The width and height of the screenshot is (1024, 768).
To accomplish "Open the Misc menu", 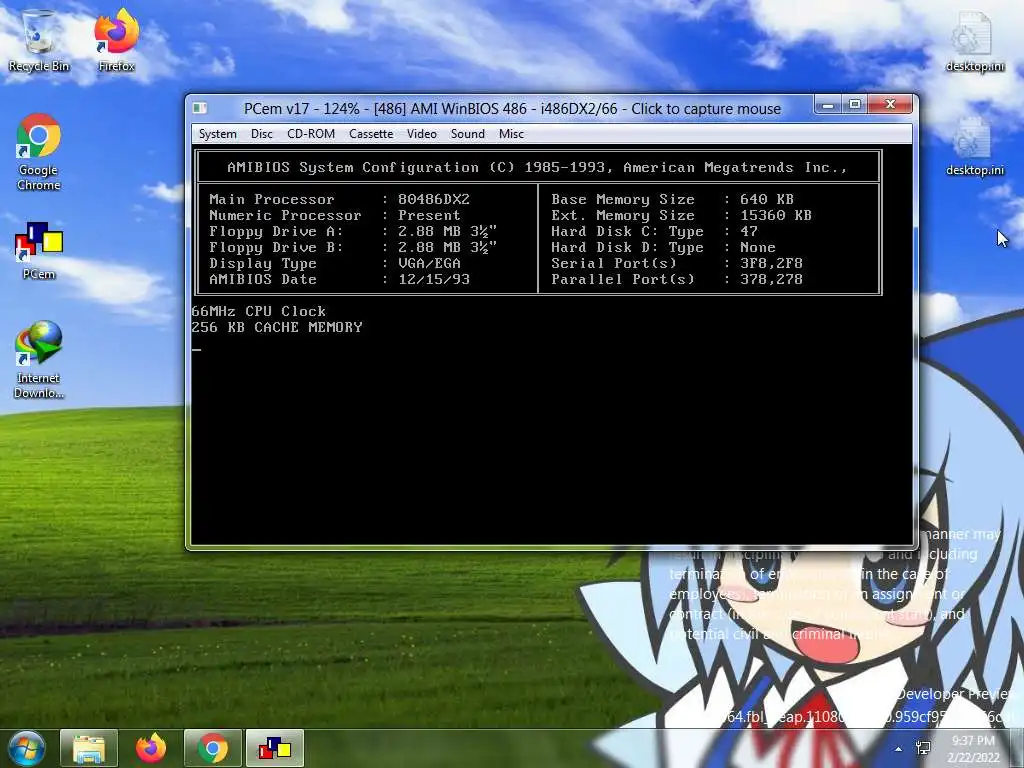I will click(x=511, y=134).
